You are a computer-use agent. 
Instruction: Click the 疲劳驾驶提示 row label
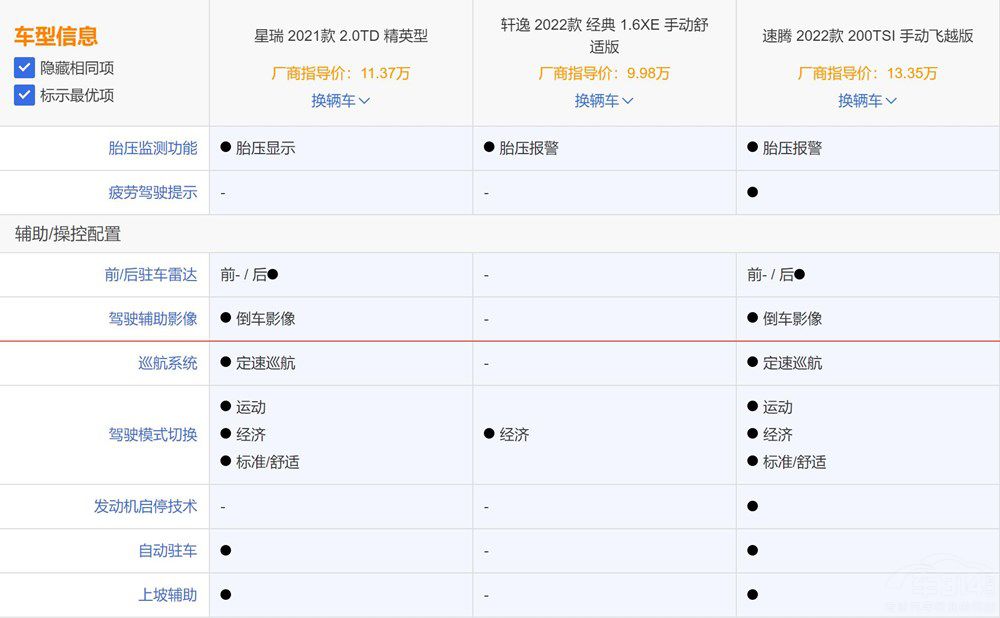(x=153, y=192)
